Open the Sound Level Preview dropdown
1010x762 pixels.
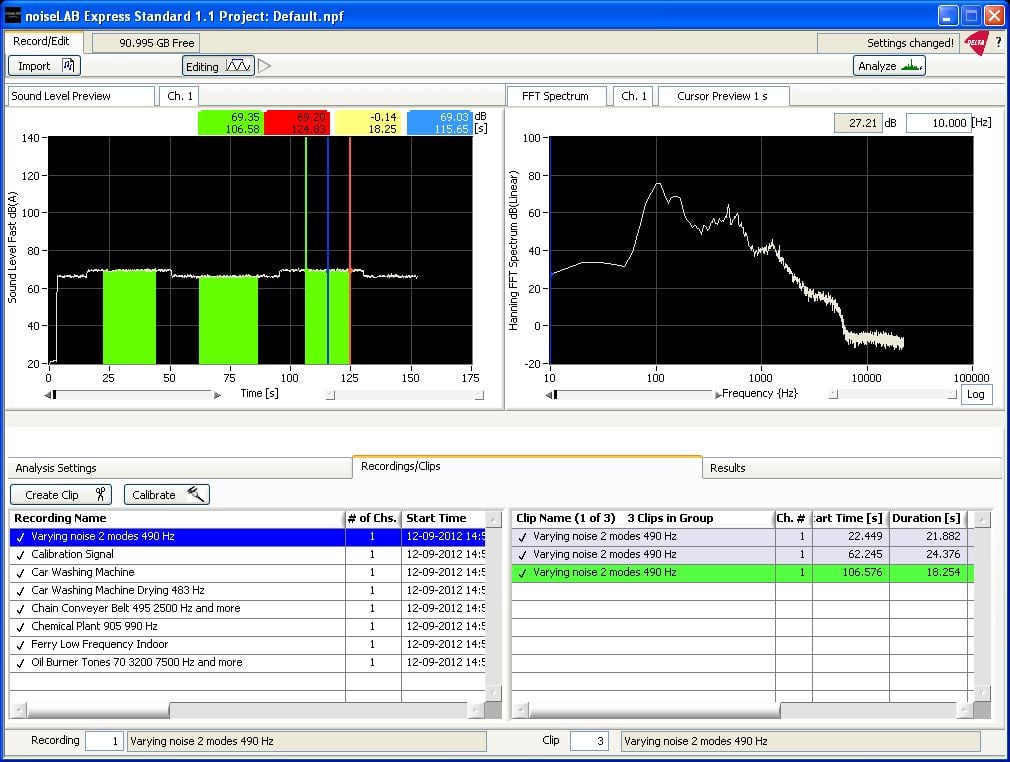(x=81, y=96)
